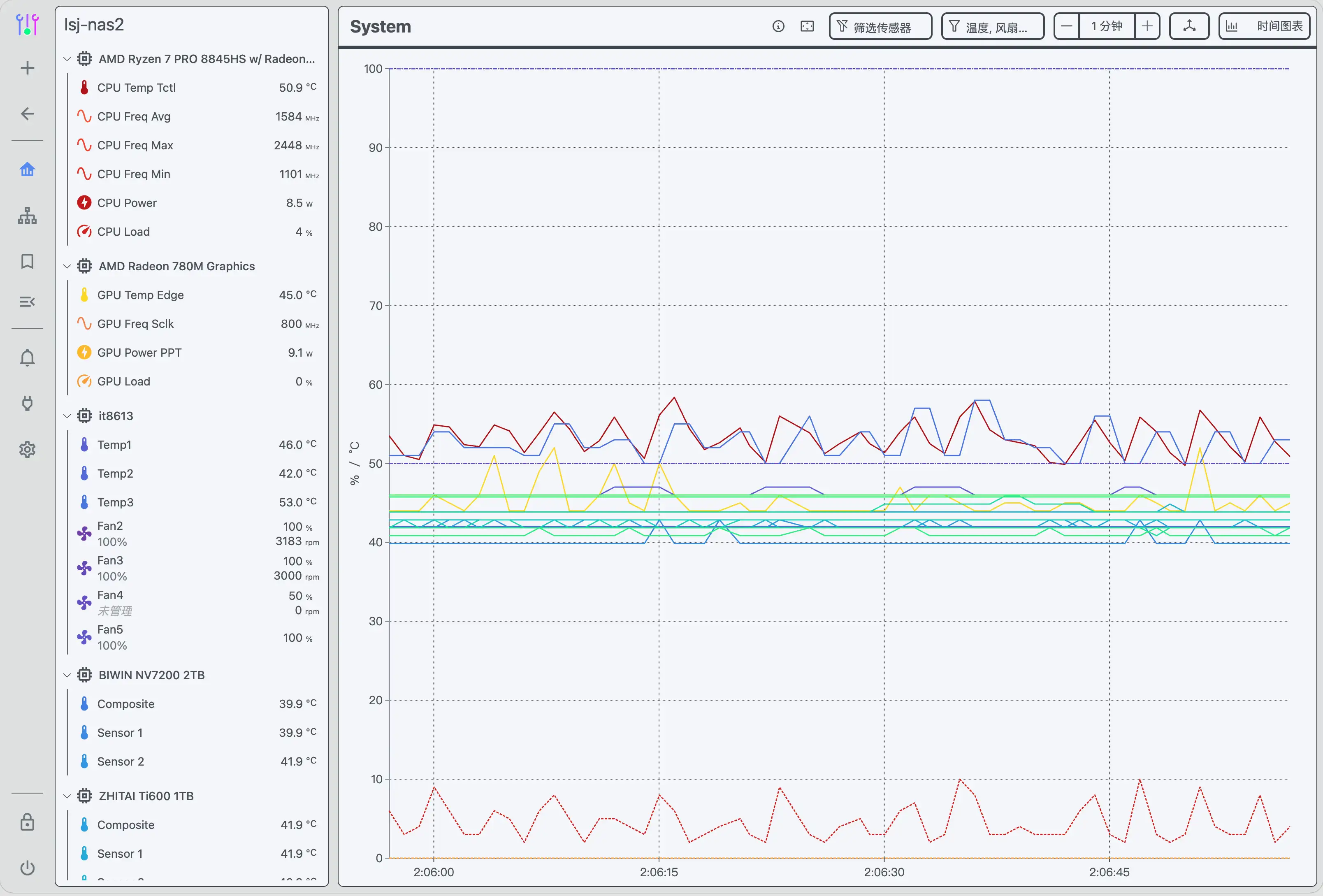Click the CPU Temp Tctl thermometer icon
Image resolution: width=1323 pixels, height=896 pixels.
(84, 88)
